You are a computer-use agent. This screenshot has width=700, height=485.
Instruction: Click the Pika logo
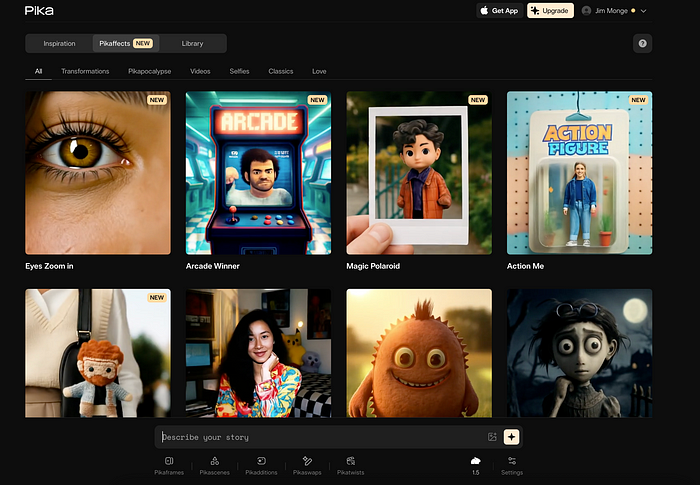pos(39,11)
